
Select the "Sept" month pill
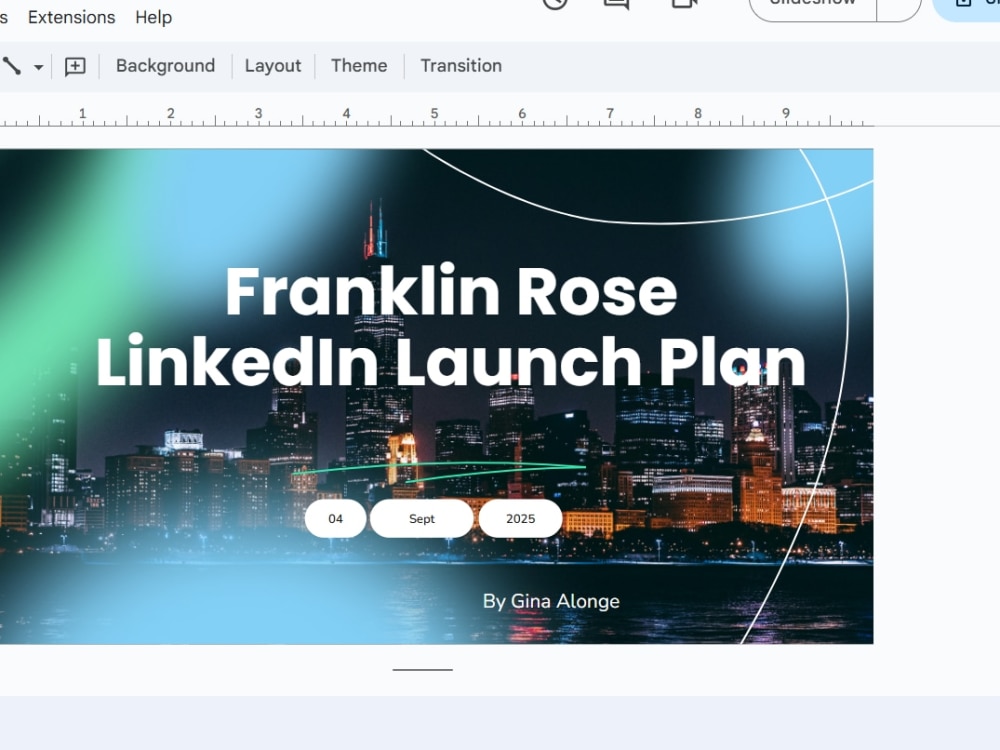coord(422,518)
